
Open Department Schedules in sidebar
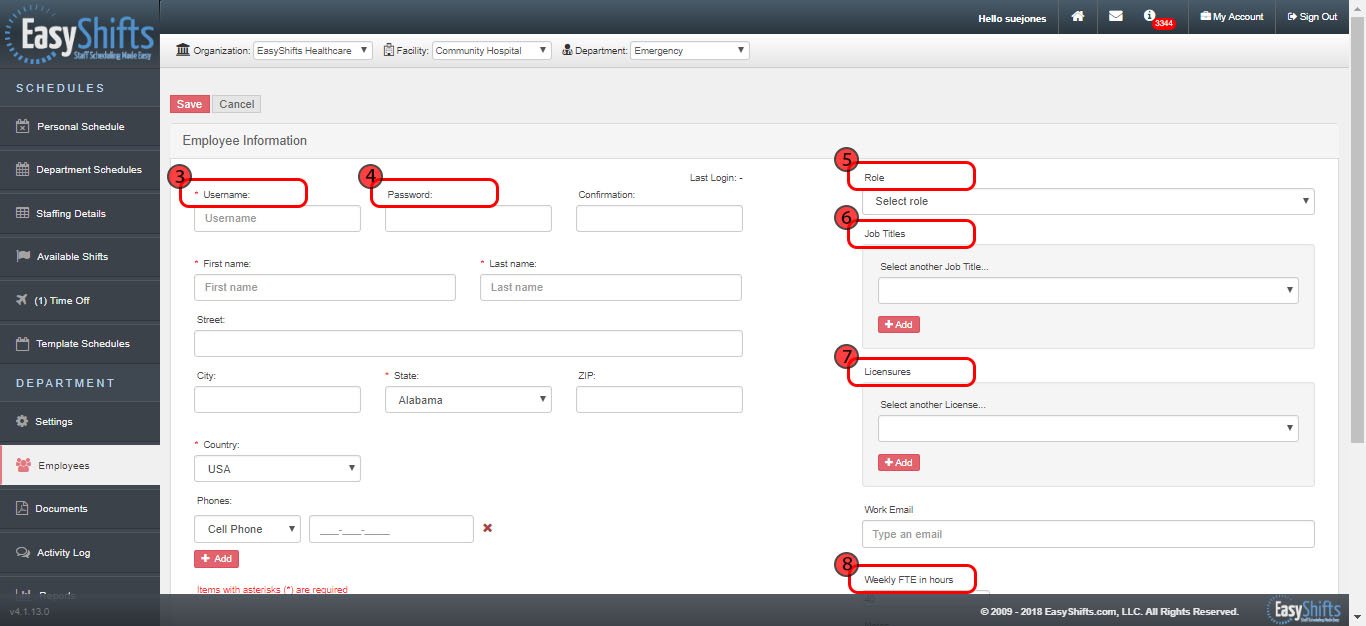click(80, 170)
